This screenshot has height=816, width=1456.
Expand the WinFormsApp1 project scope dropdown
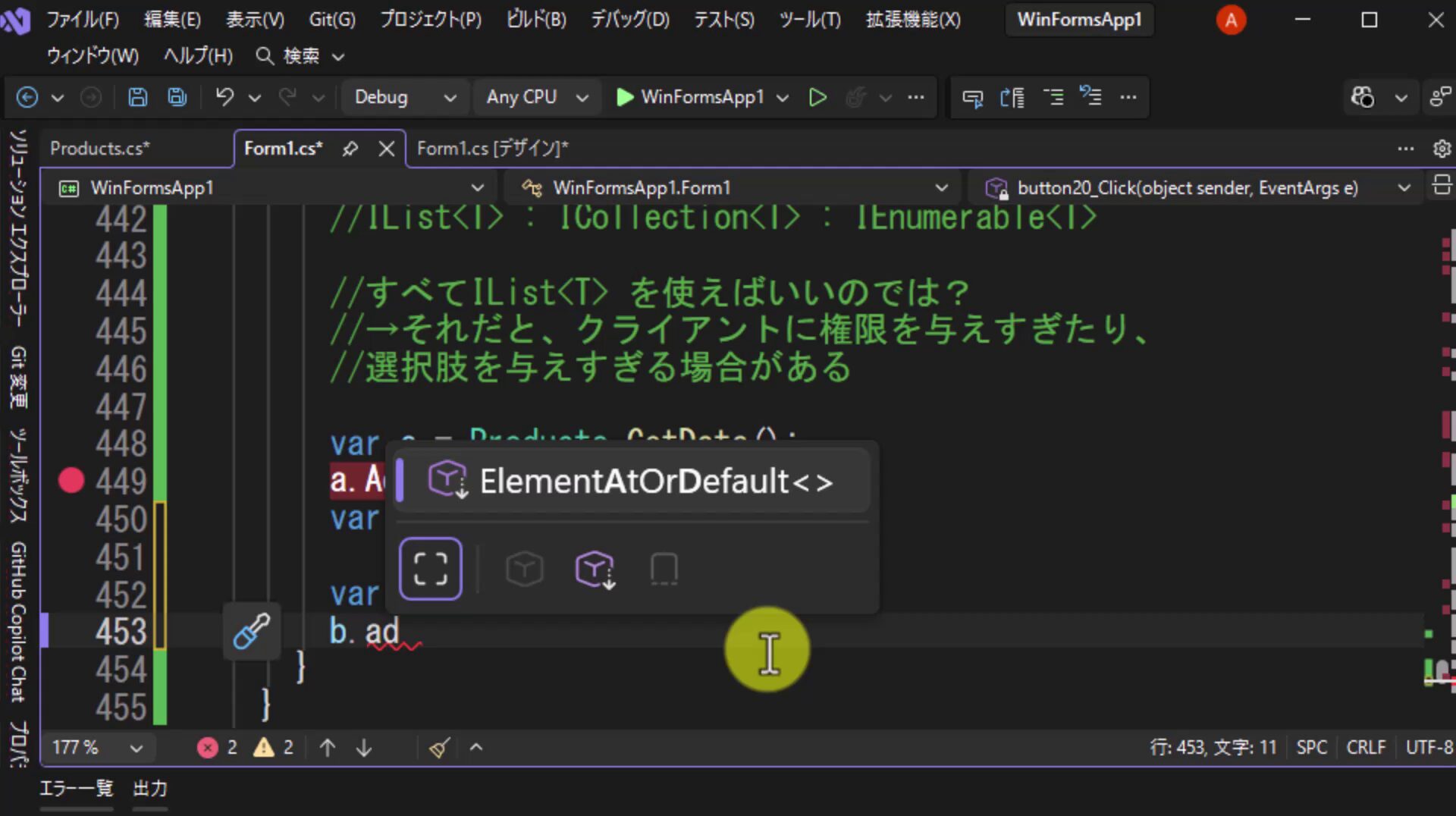478,187
